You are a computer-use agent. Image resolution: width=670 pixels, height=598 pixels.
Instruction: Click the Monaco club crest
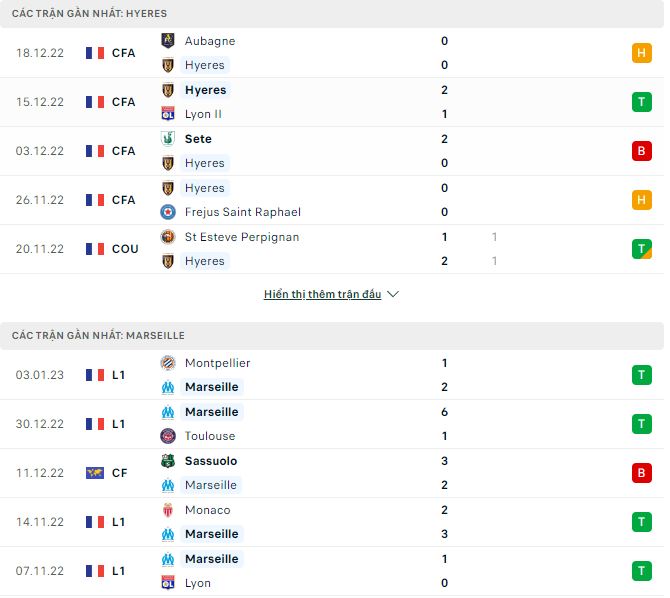point(168,510)
